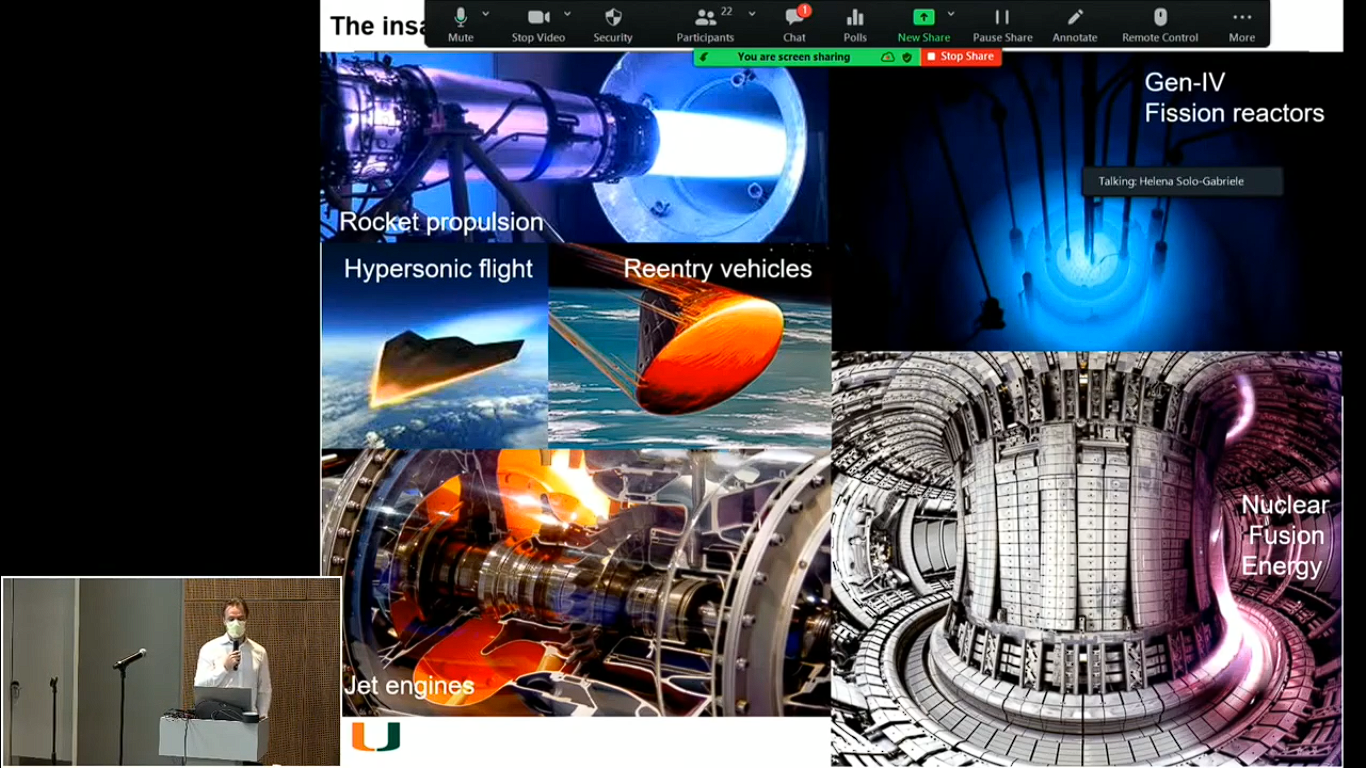
Task: Open the Security shield menu
Action: tap(613, 24)
